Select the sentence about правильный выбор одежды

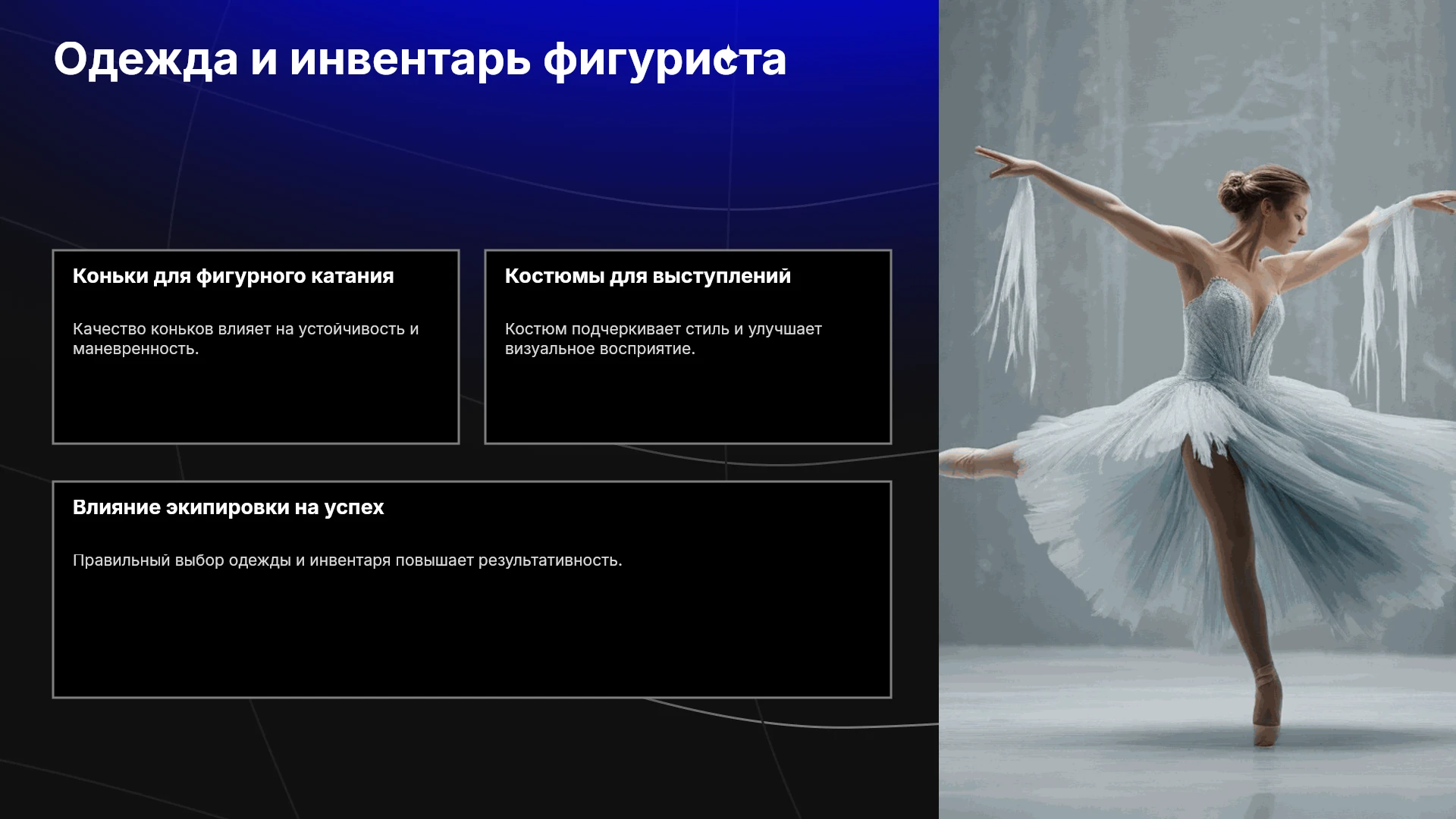pyautogui.click(x=347, y=560)
